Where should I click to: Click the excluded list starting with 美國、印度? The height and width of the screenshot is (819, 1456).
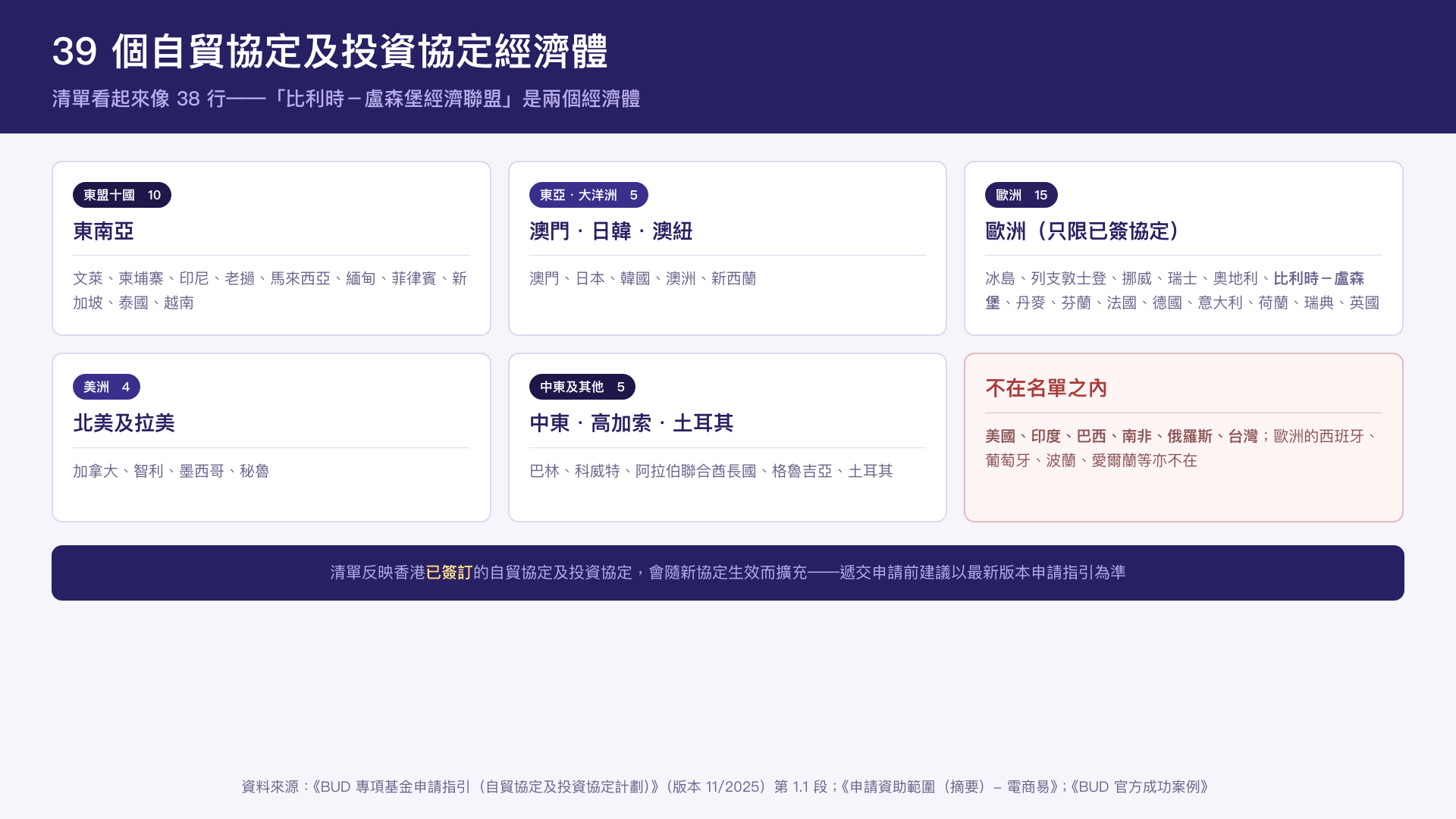pos(1182,448)
